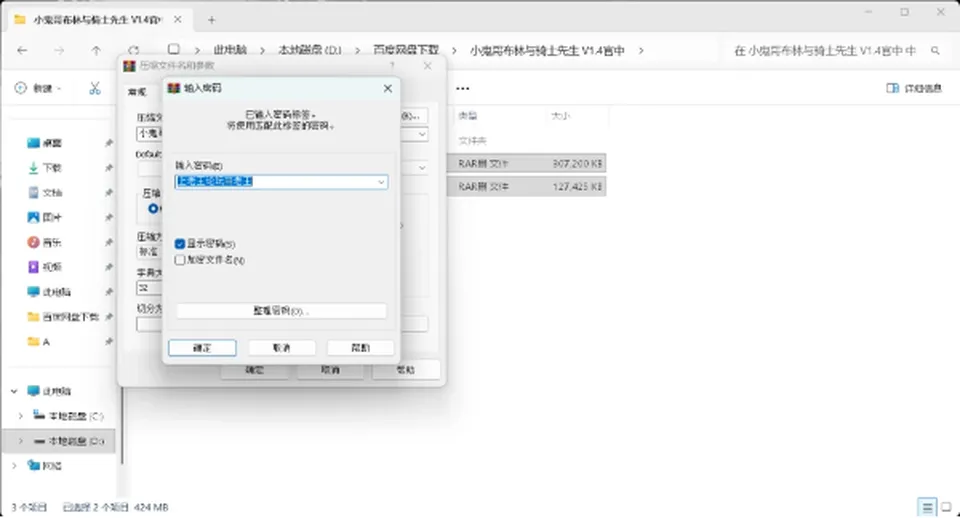This screenshot has height=518, width=960.
Task: Select the RAR file row showing 127,425 KB
Action: (527, 187)
